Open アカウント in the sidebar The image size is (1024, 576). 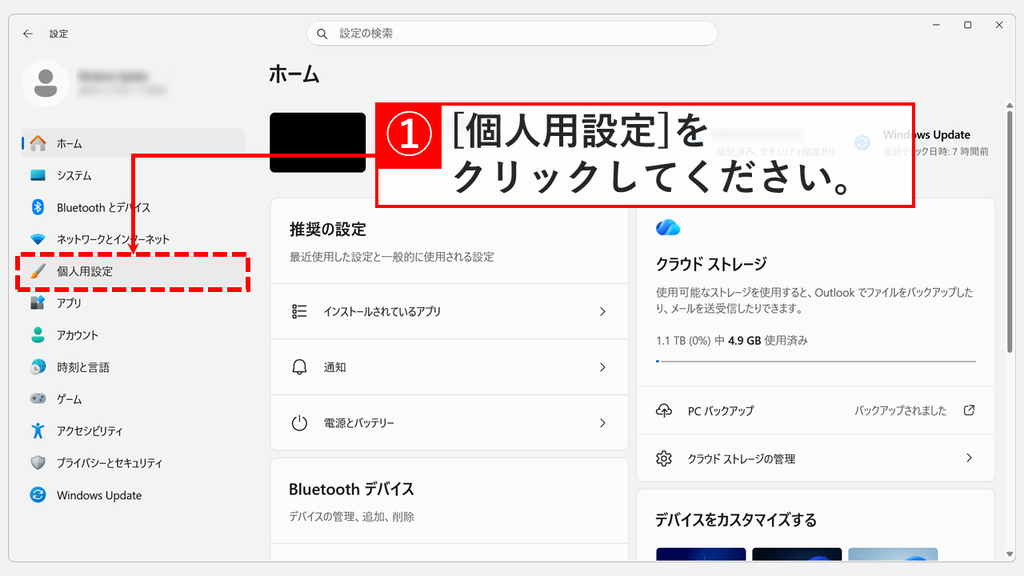tap(133, 335)
